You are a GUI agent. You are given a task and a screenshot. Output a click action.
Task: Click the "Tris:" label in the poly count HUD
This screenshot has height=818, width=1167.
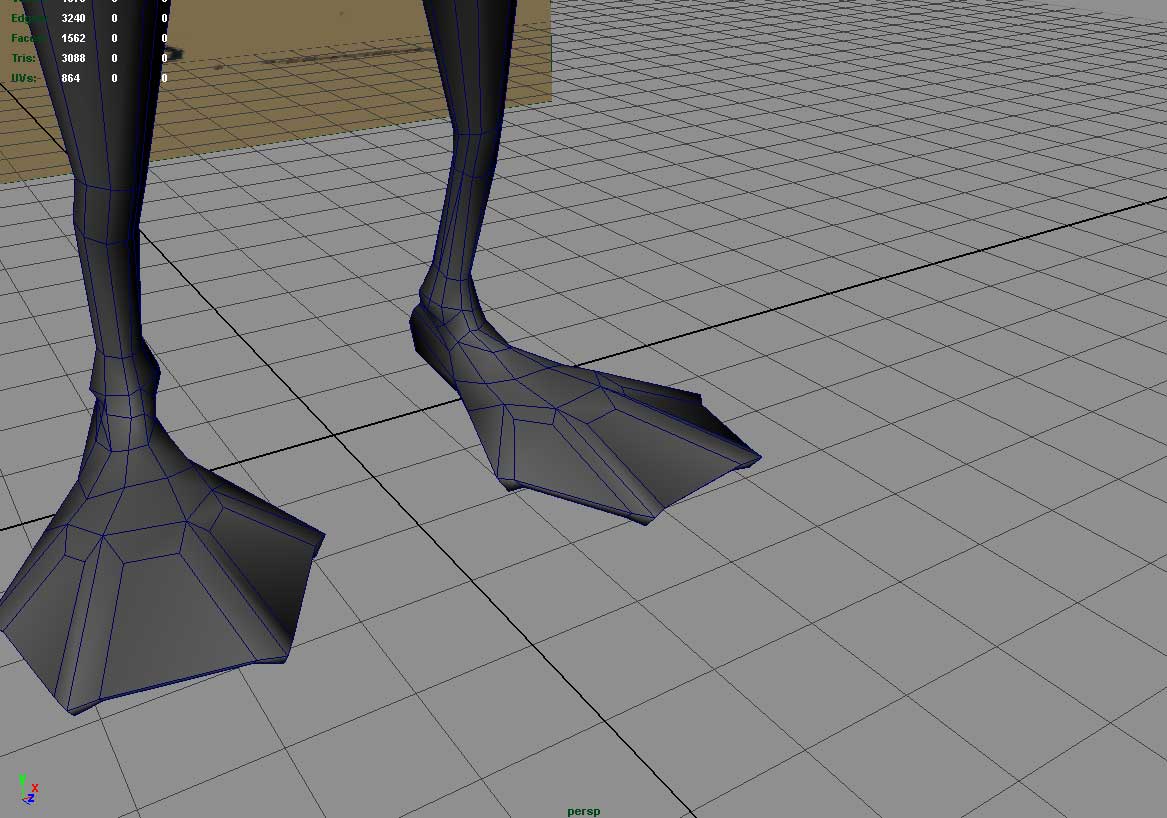tap(23, 58)
